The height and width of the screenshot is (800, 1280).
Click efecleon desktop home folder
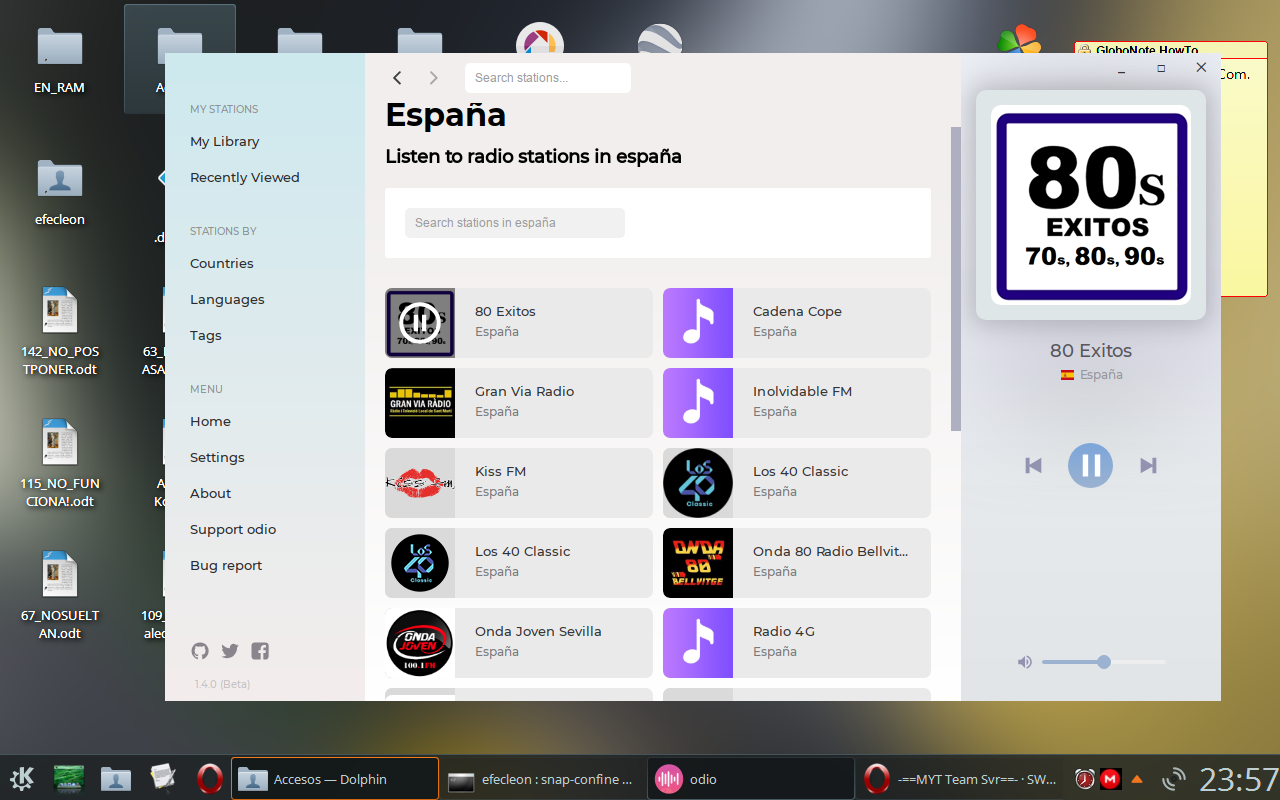coord(60,192)
